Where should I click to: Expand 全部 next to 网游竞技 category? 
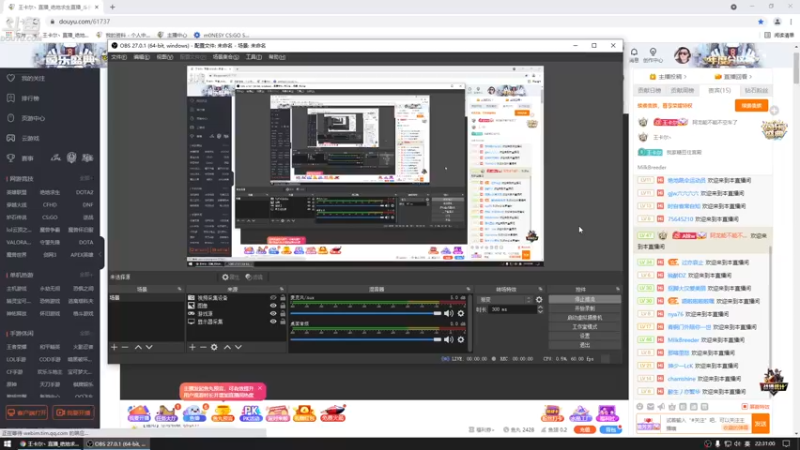click(x=86, y=179)
